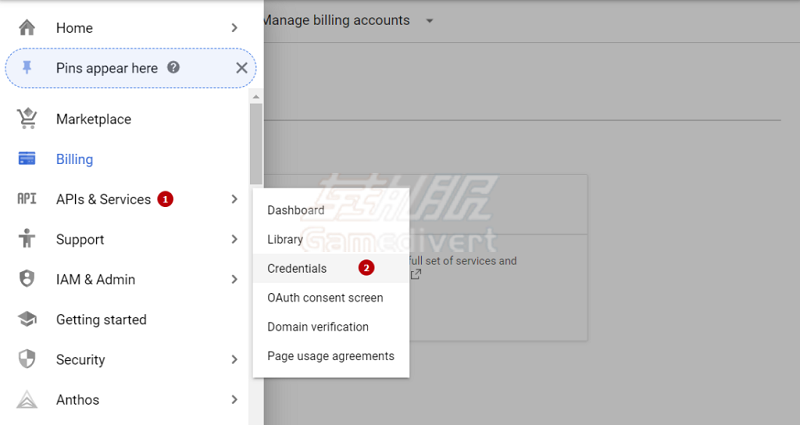Open OAuth consent screen from submenu

(331, 297)
